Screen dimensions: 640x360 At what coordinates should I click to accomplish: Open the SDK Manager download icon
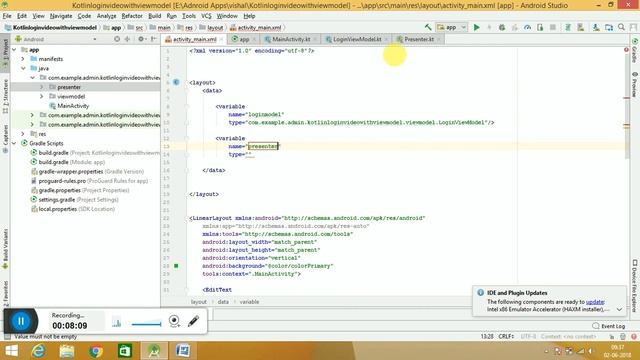tap(596, 27)
